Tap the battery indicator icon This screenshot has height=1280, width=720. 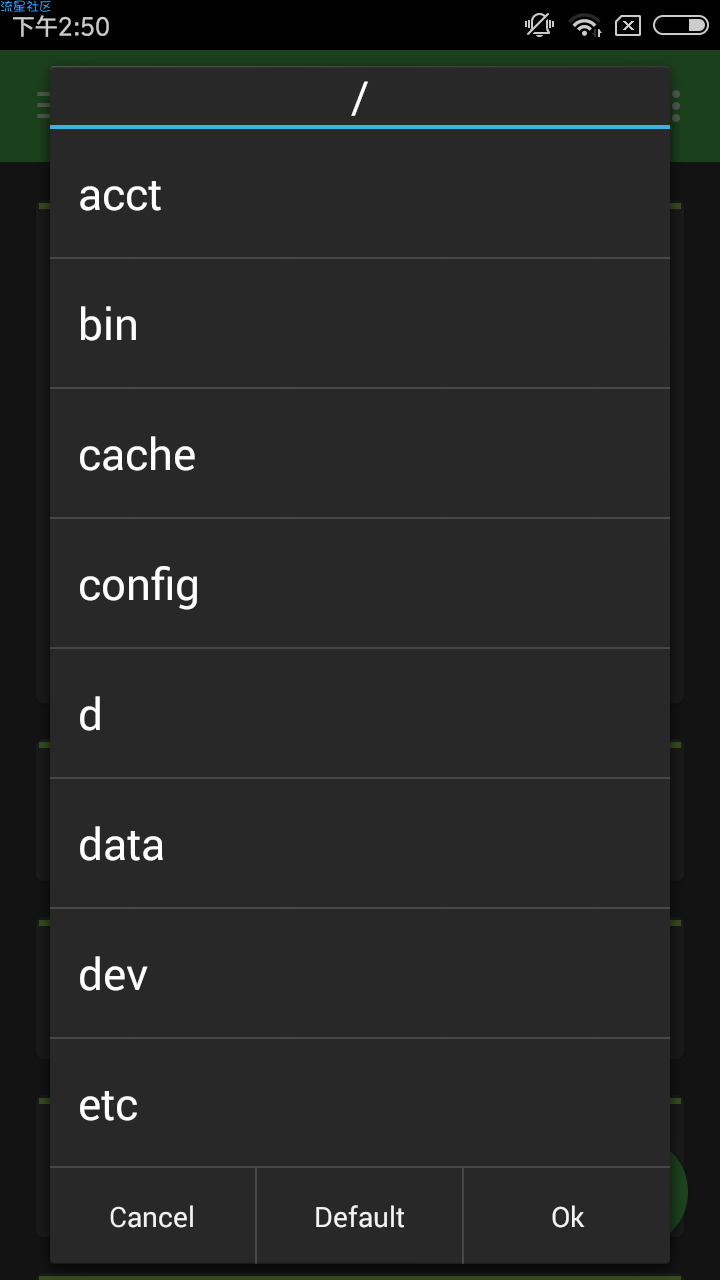click(x=681, y=25)
